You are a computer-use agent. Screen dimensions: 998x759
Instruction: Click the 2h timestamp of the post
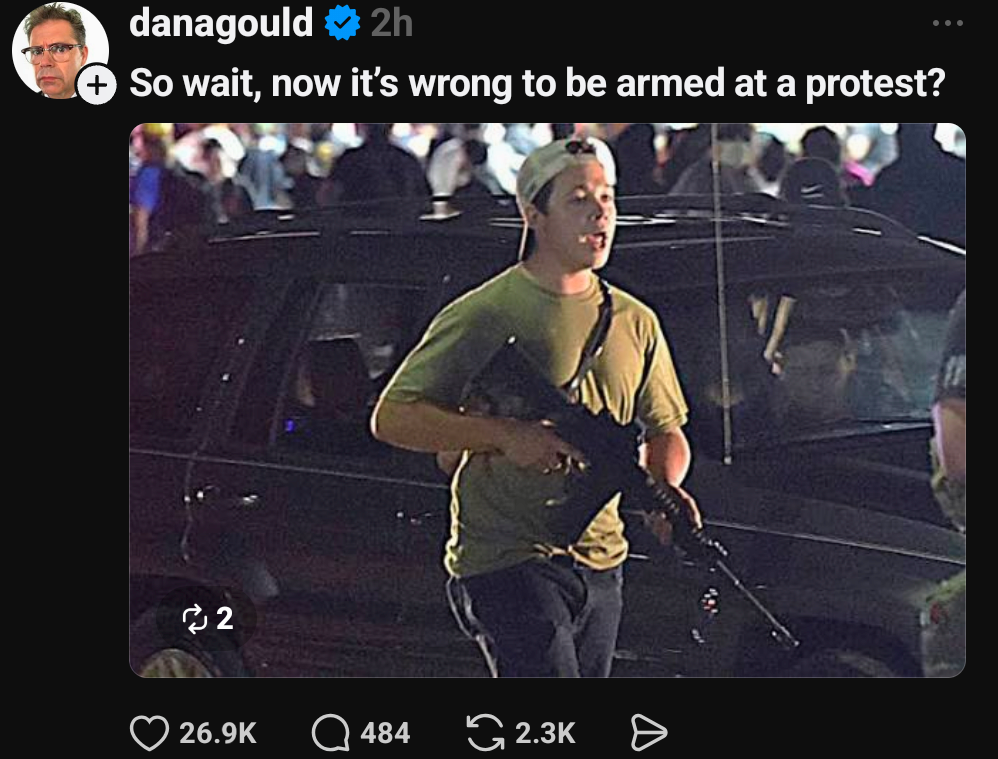391,24
